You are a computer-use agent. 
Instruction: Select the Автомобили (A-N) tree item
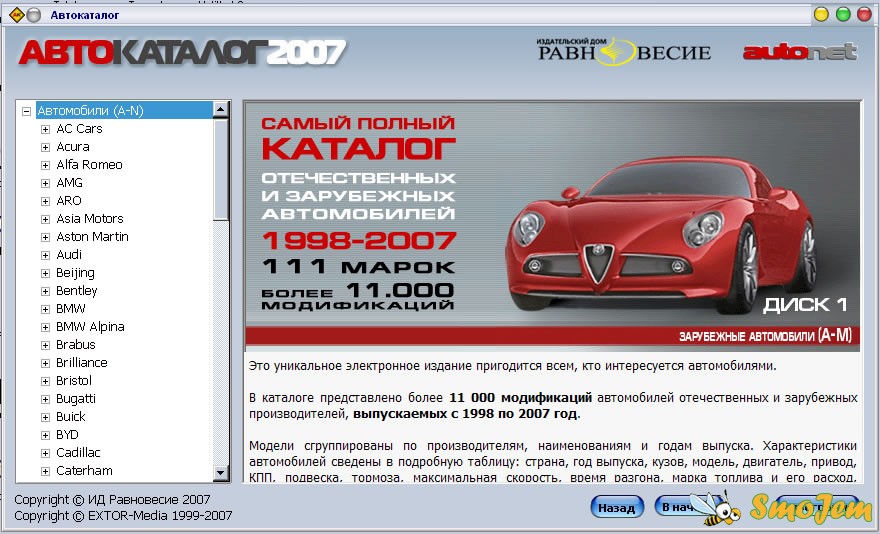[124, 111]
